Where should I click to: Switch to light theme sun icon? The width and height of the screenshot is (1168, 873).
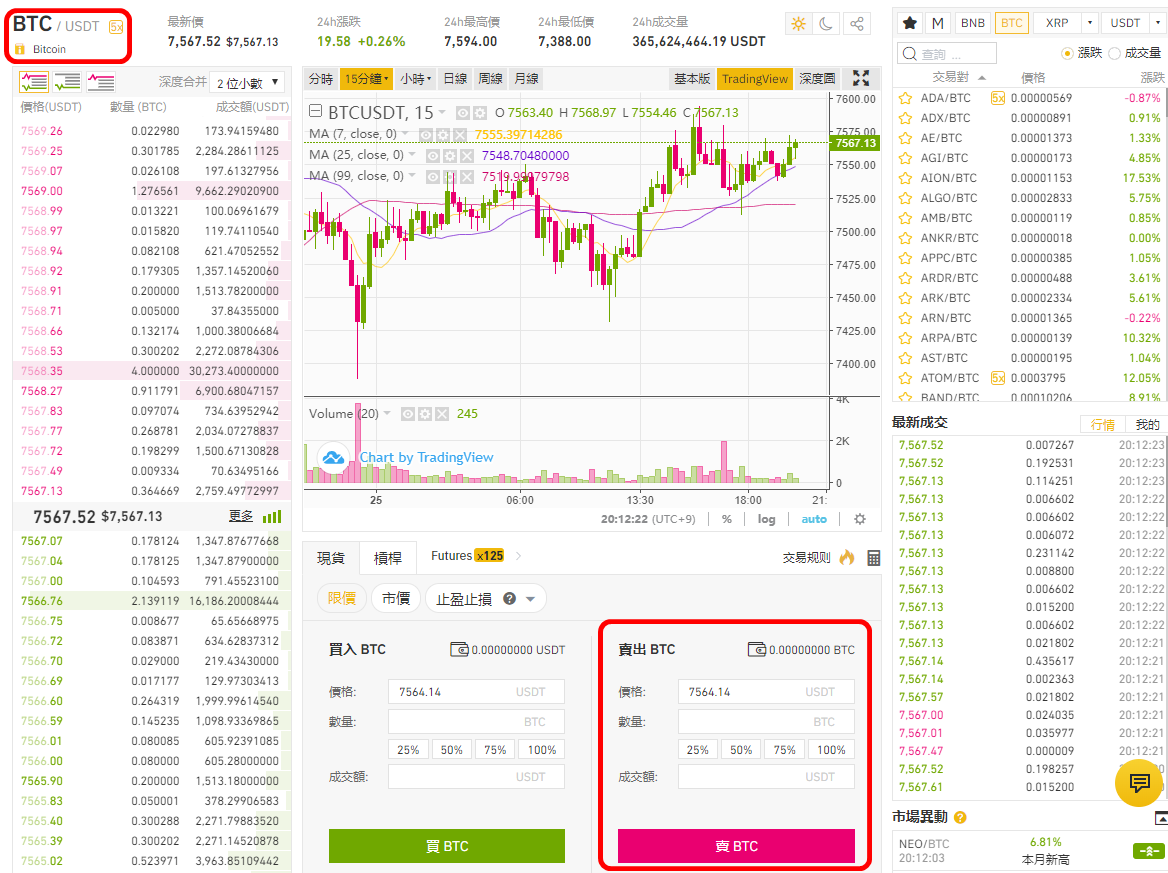click(799, 24)
